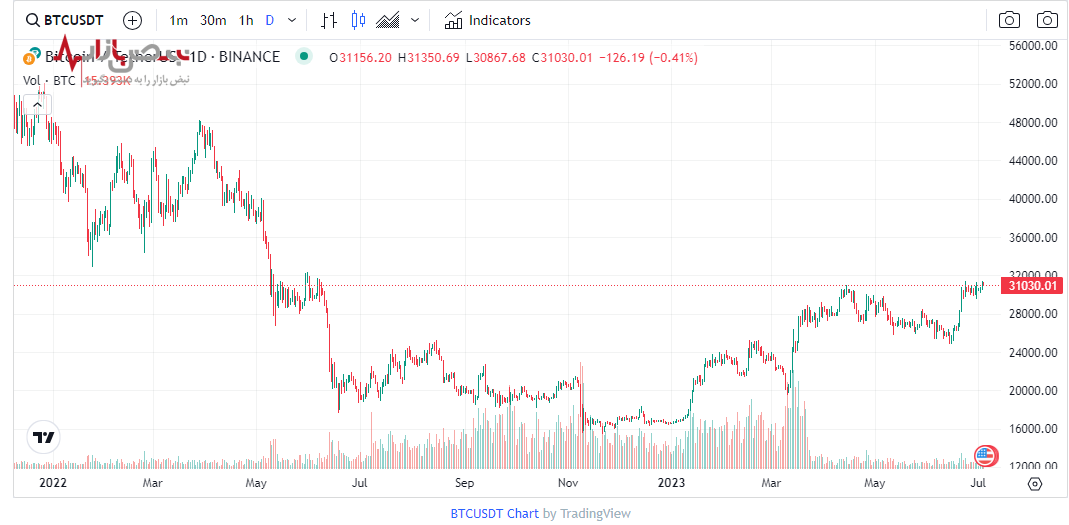The image size is (1069, 525).
Task: Expand the timeframe interval dropdown
Action: tap(292, 20)
